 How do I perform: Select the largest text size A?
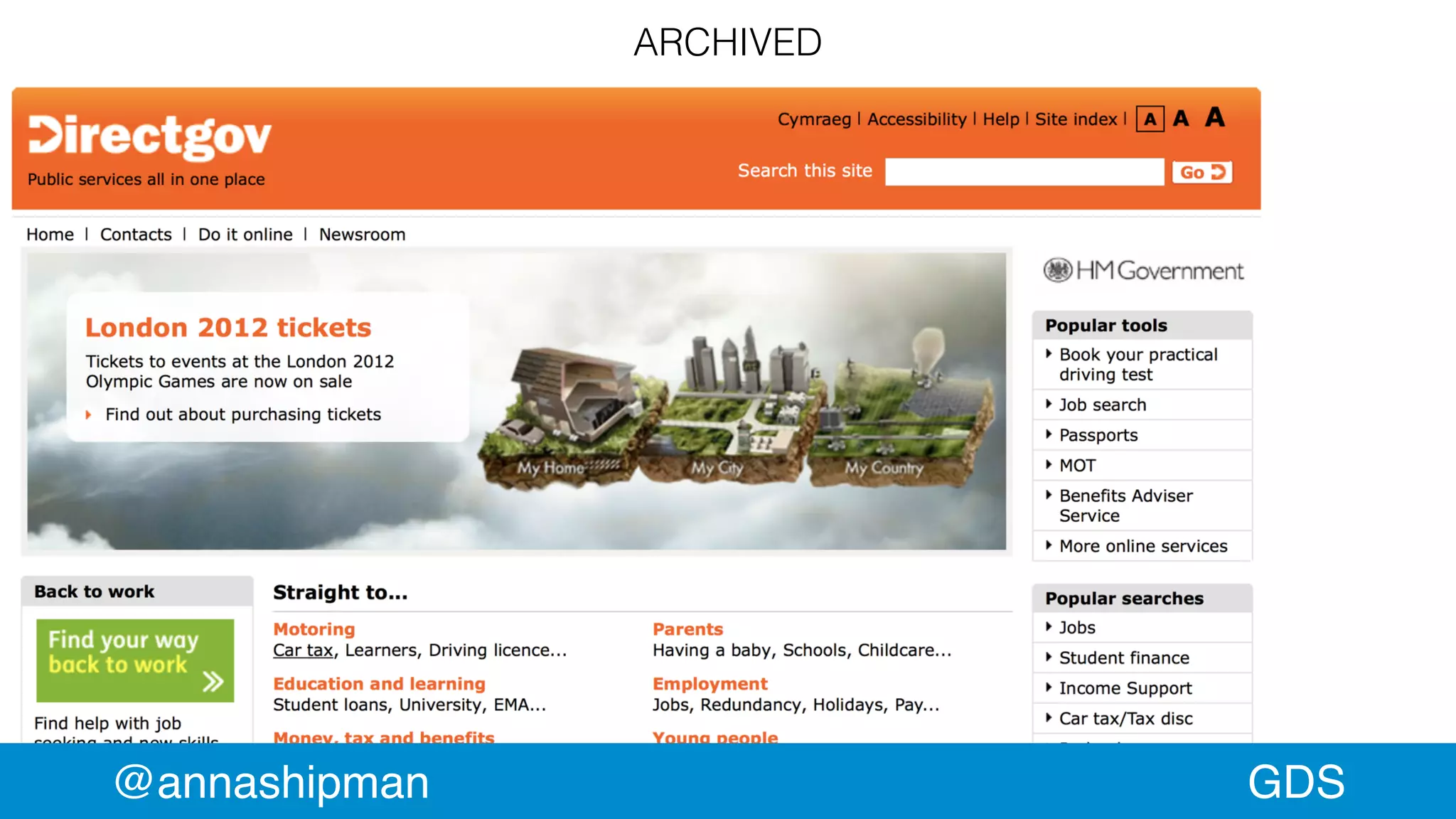(1215, 117)
